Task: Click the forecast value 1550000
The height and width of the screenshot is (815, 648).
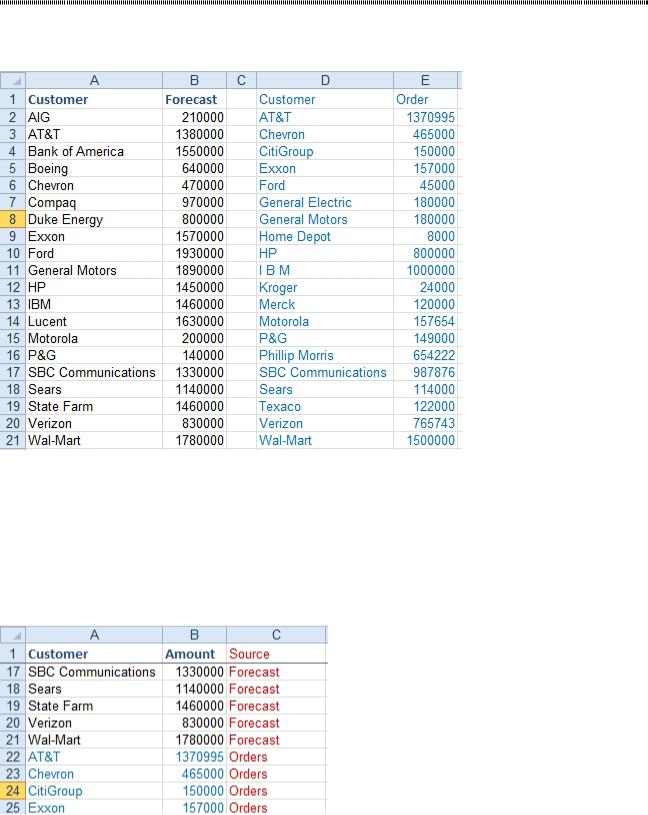Action: [194, 151]
